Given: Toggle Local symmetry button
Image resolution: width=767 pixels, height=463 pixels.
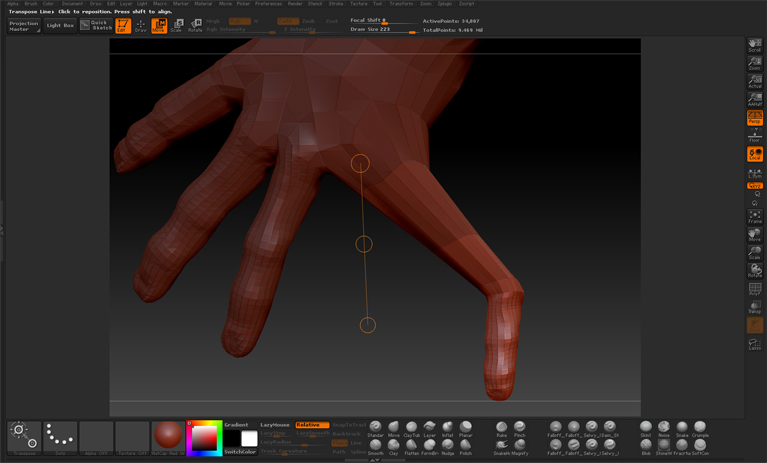Looking at the screenshot, I should (x=754, y=154).
